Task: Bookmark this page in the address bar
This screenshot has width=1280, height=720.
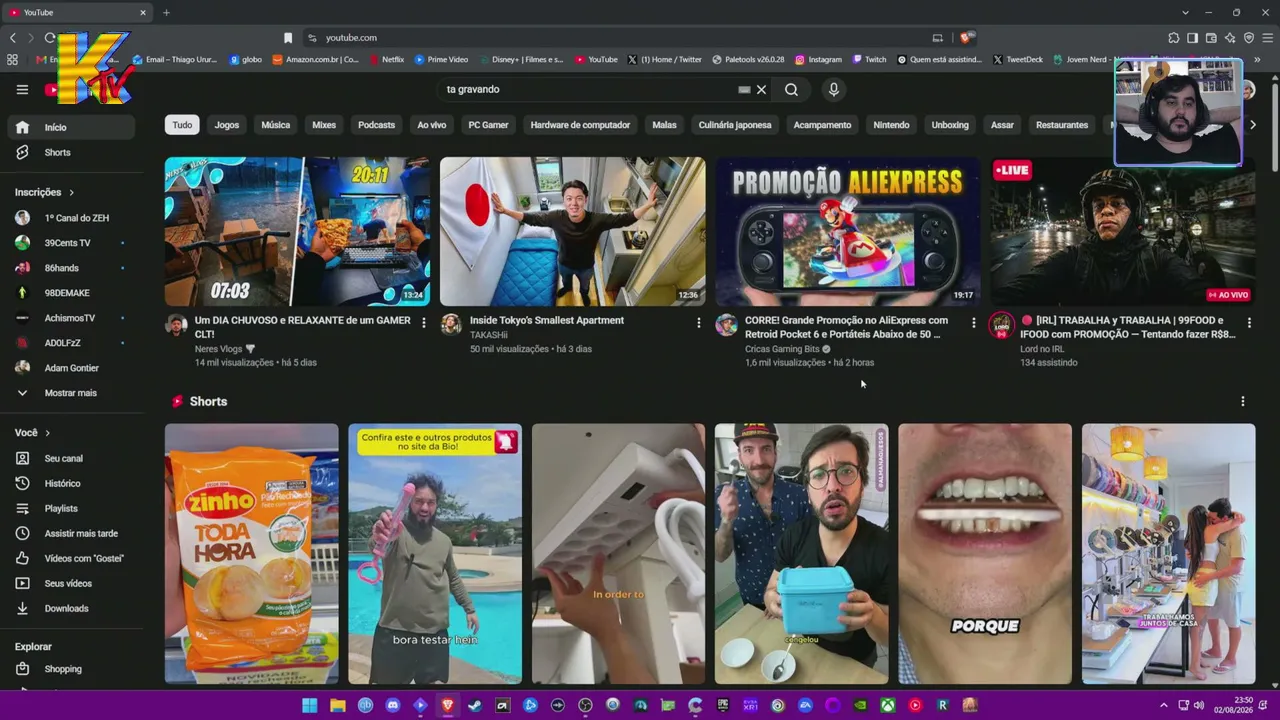Action: [x=288, y=38]
